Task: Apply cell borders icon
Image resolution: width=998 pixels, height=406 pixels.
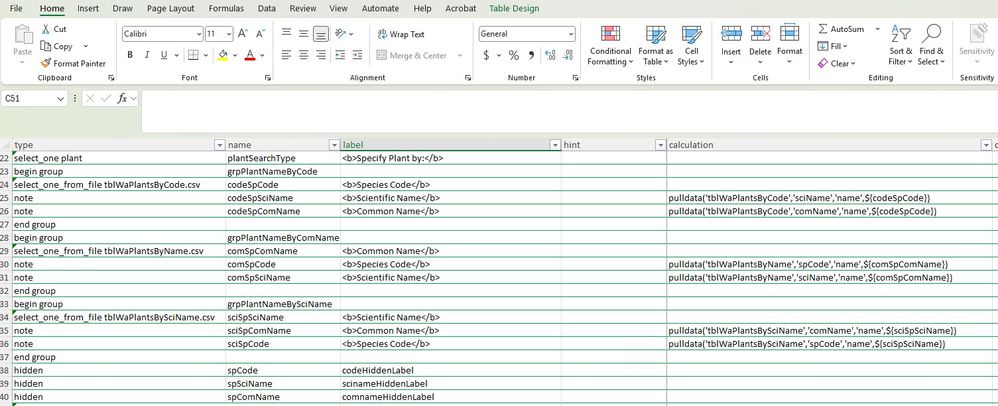Action: [193, 55]
